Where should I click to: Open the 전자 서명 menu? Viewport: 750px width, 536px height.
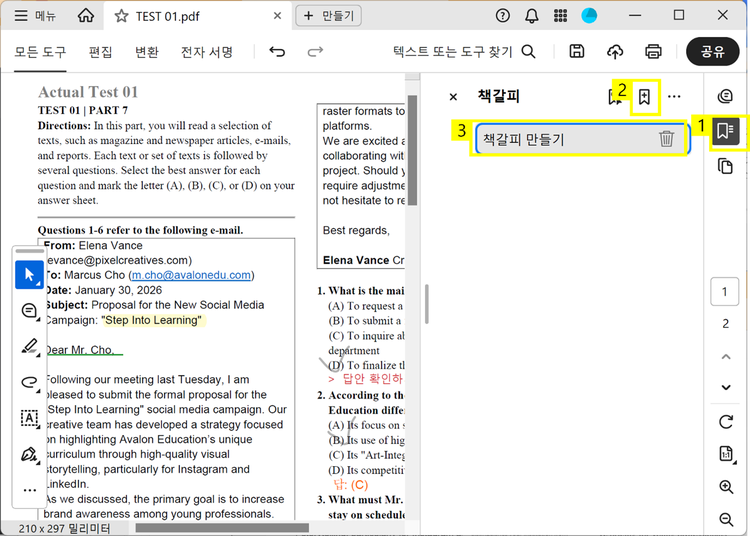tap(207, 52)
